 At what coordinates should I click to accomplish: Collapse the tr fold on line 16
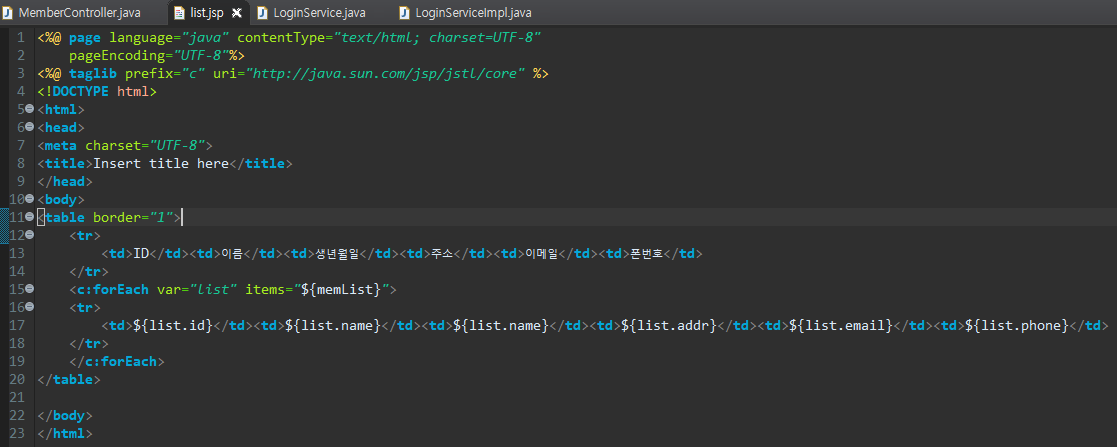click(x=29, y=307)
